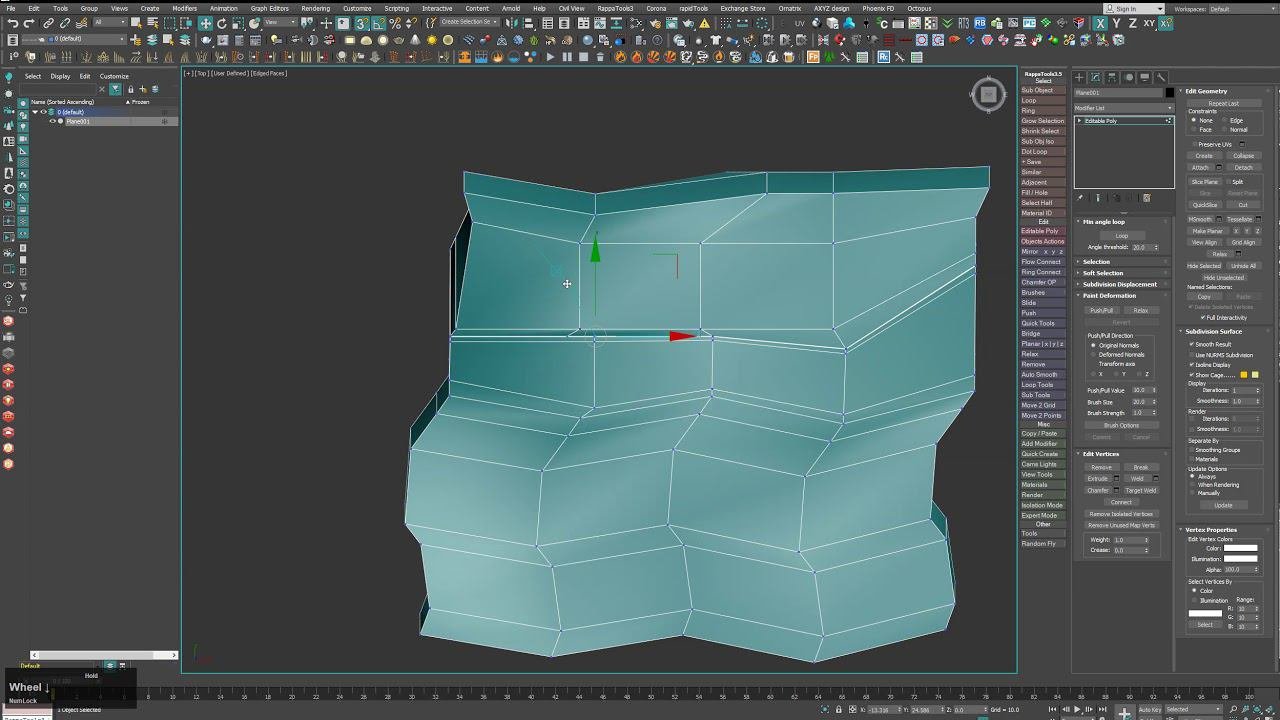1280x720 pixels.
Task: Click the Percent Snap toggle icon
Action: click(x=397, y=23)
